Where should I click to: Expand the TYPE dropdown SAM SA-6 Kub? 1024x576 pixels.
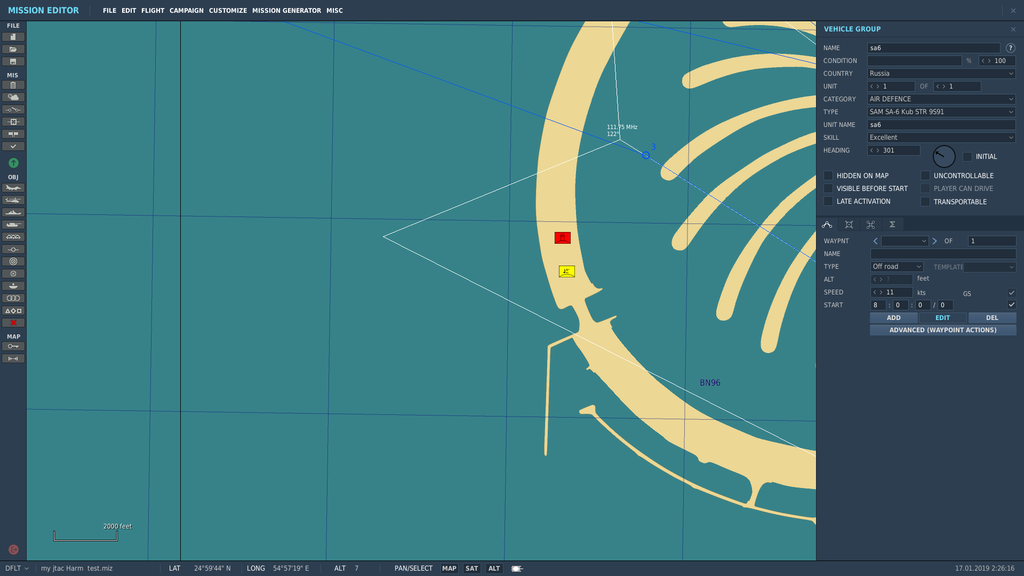point(941,112)
